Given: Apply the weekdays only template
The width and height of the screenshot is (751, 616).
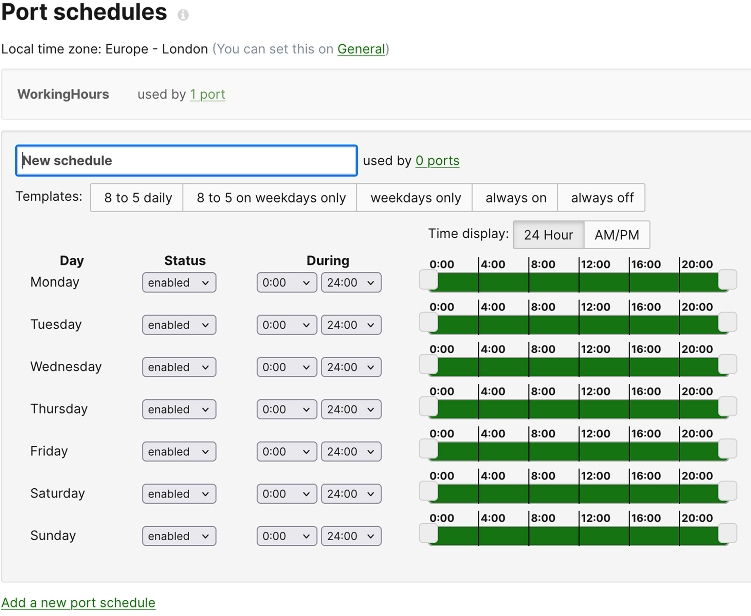Looking at the screenshot, I should 415,197.
